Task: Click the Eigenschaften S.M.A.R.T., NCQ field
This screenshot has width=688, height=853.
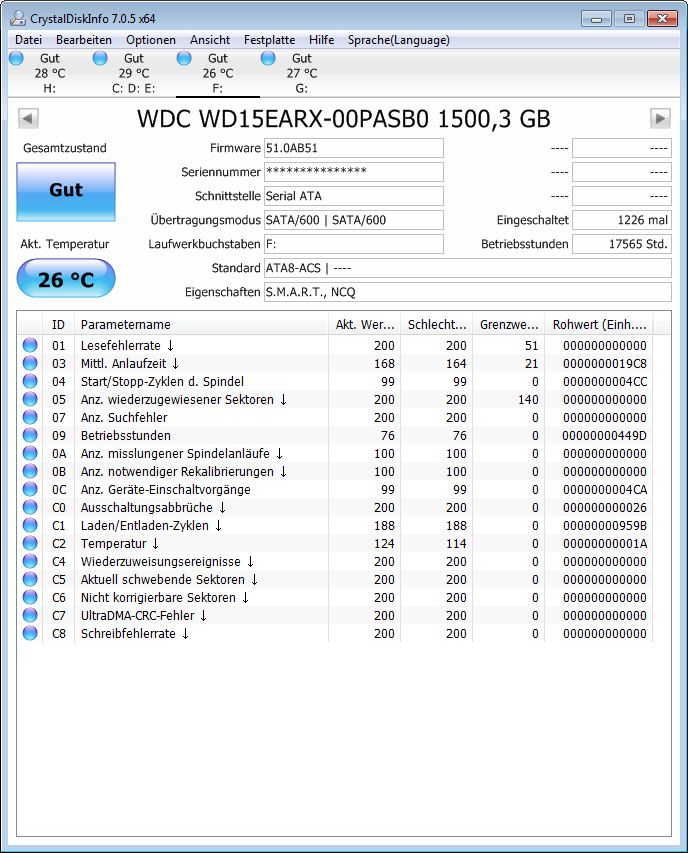Action: pyautogui.click(x=468, y=292)
